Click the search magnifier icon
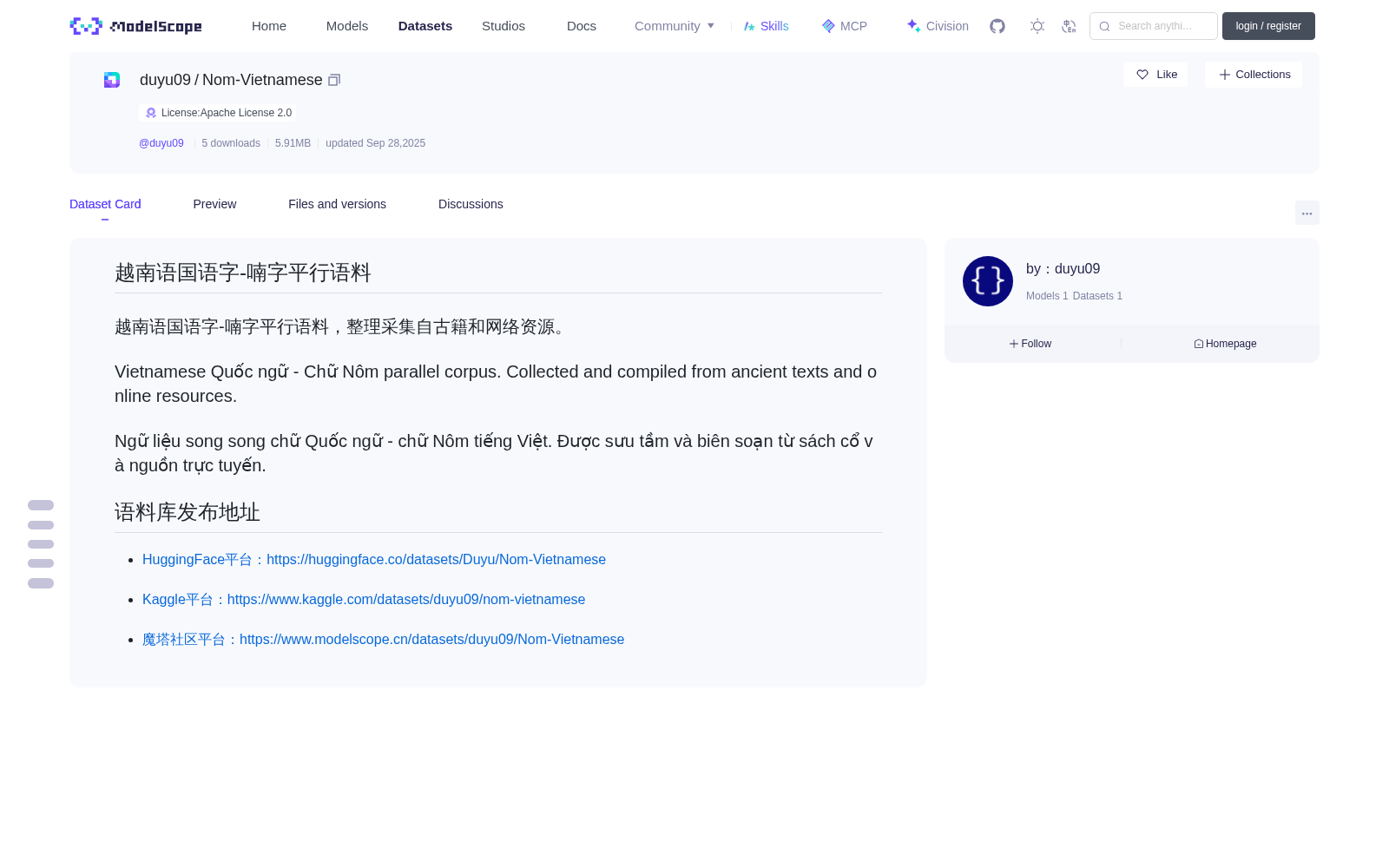 [1104, 26]
